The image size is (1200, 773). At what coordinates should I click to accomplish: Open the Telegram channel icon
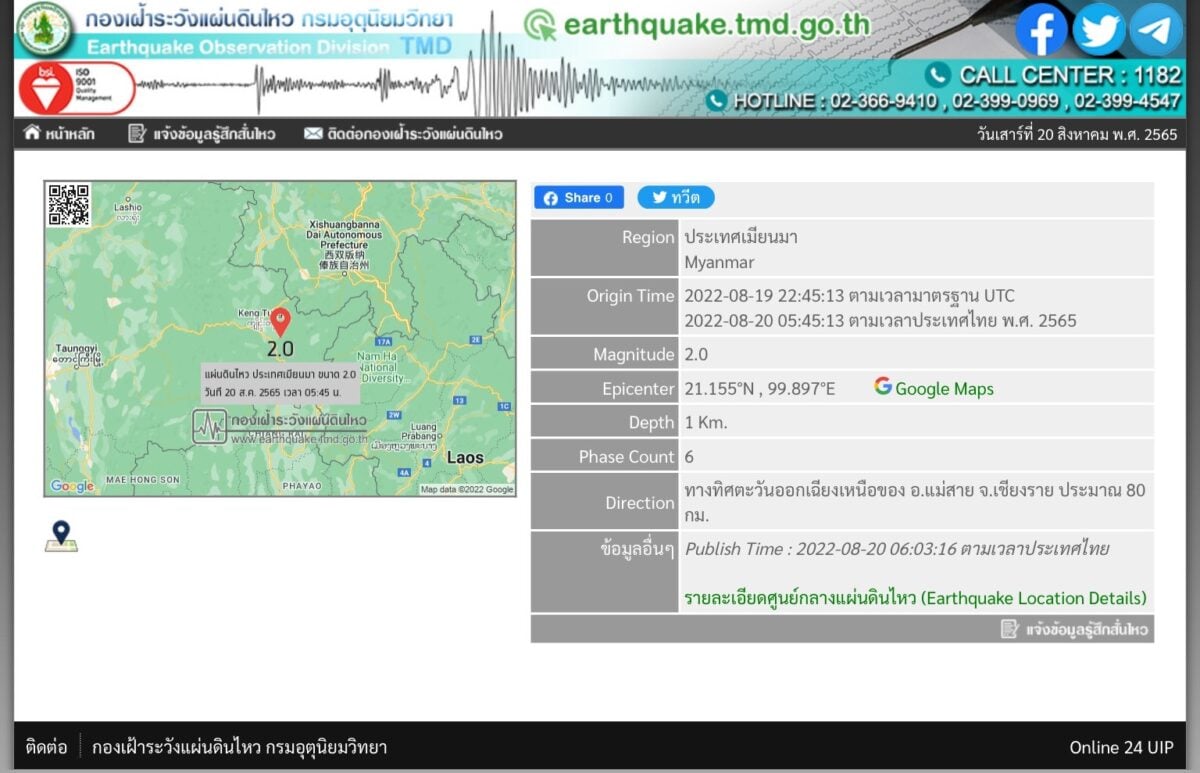(x=1156, y=30)
